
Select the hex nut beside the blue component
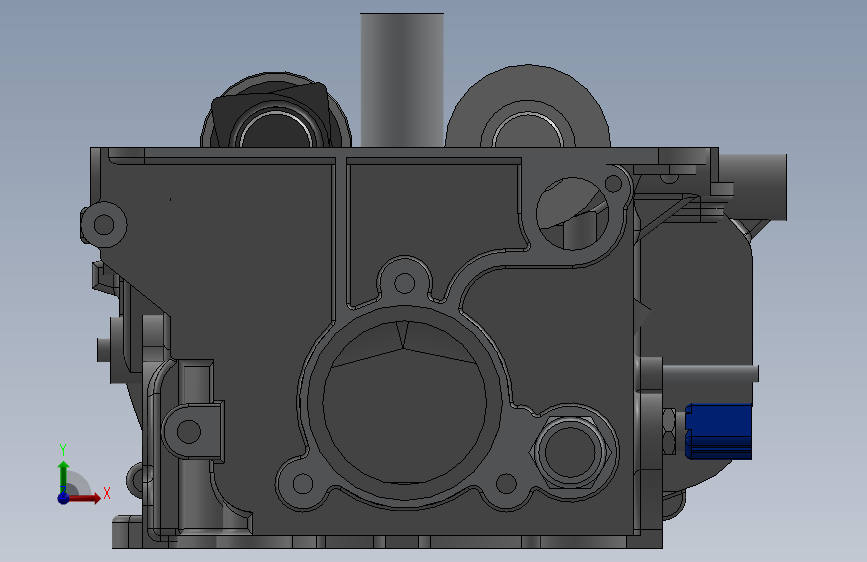668,431
